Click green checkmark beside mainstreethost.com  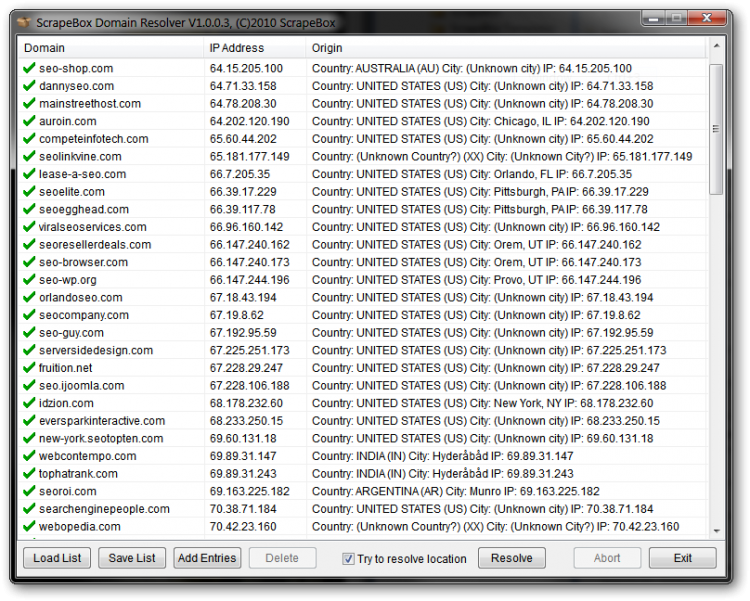click(x=29, y=103)
